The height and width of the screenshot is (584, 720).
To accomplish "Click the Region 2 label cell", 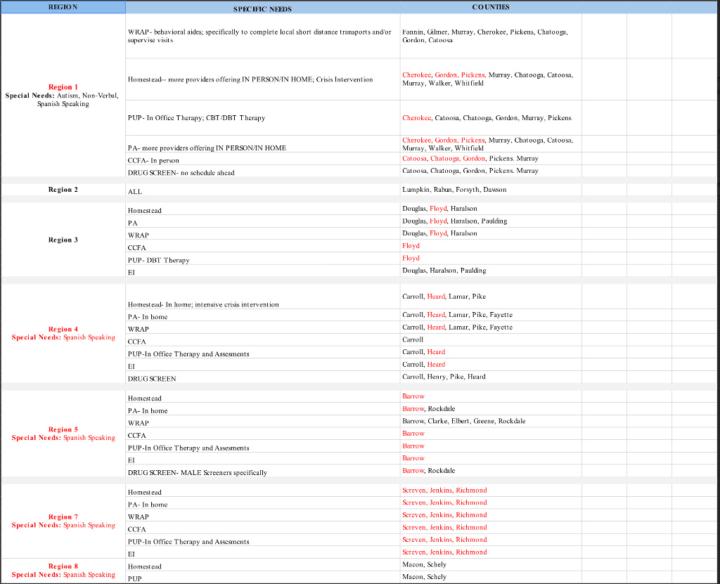I will 62,189.
